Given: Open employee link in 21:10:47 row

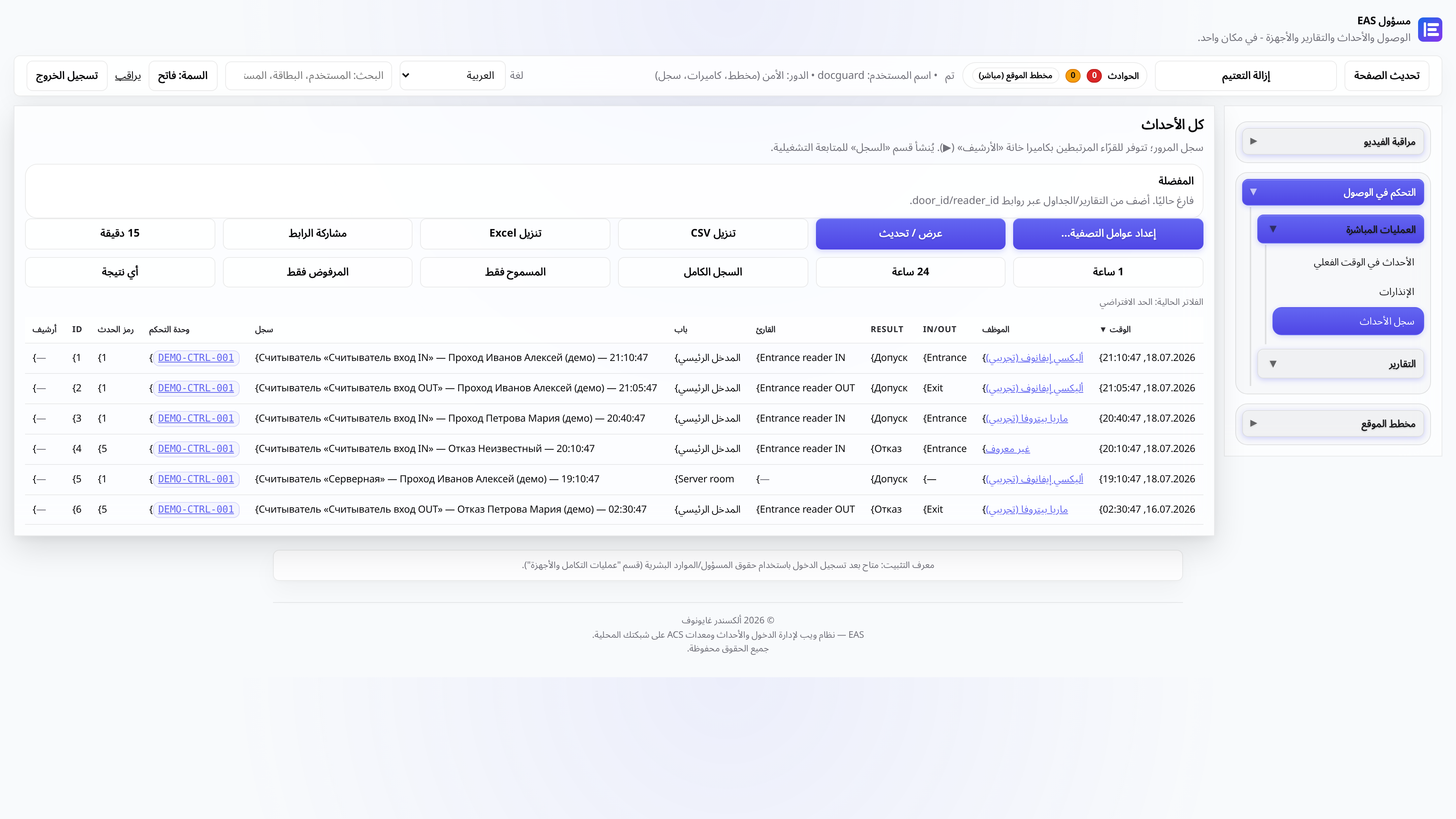Looking at the screenshot, I should tap(1034, 358).
